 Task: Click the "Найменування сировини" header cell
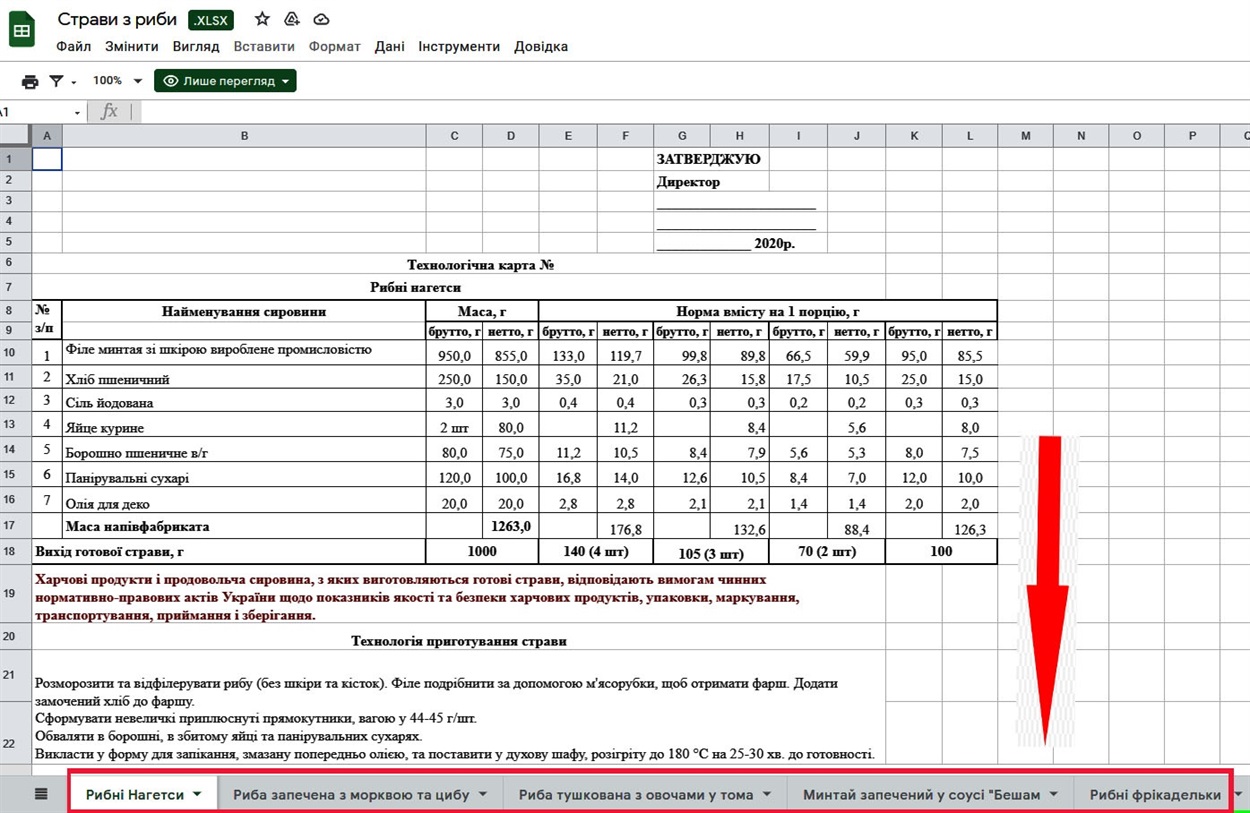point(244,311)
